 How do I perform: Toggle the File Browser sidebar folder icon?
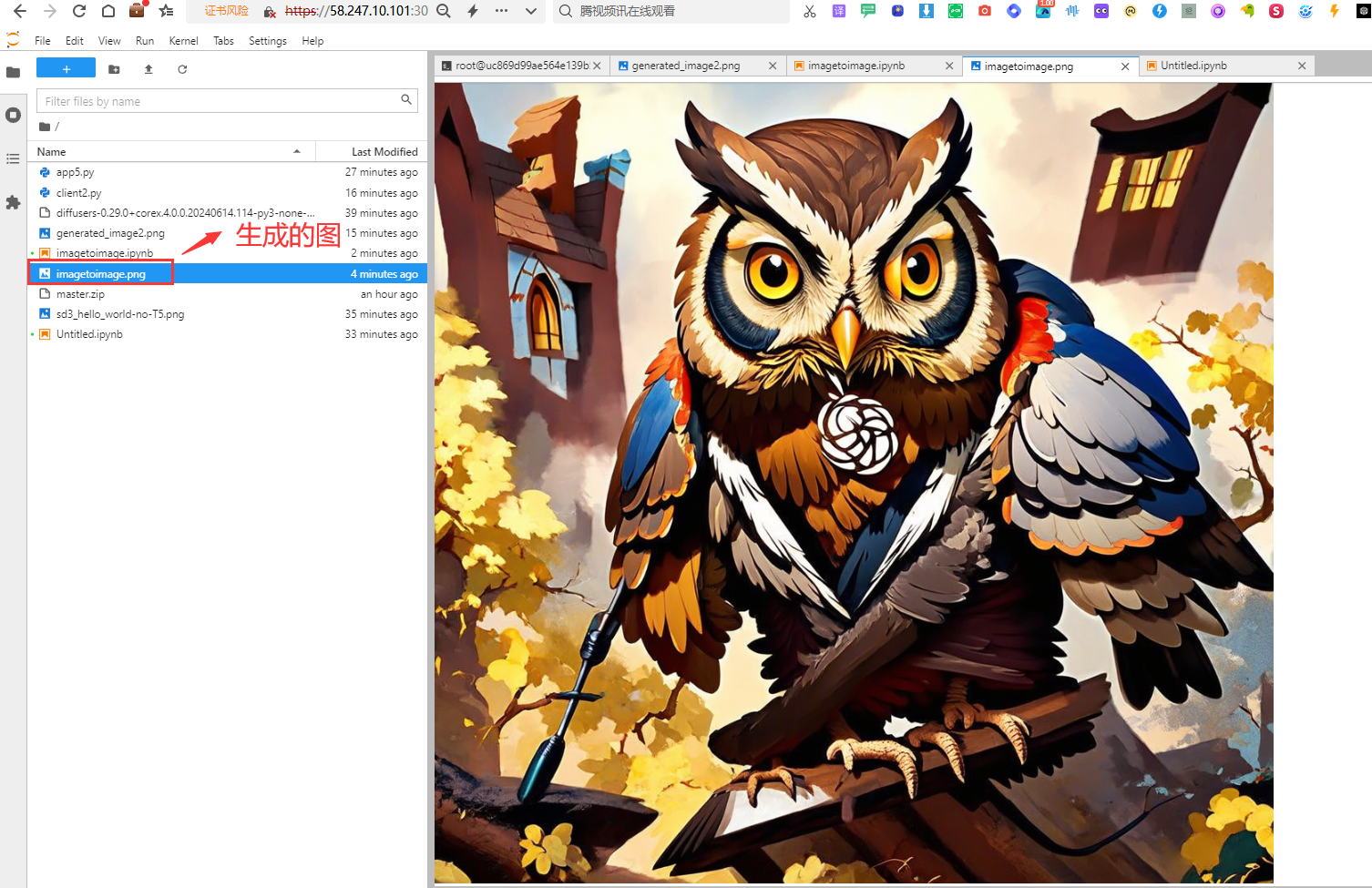(x=13, y=72)
